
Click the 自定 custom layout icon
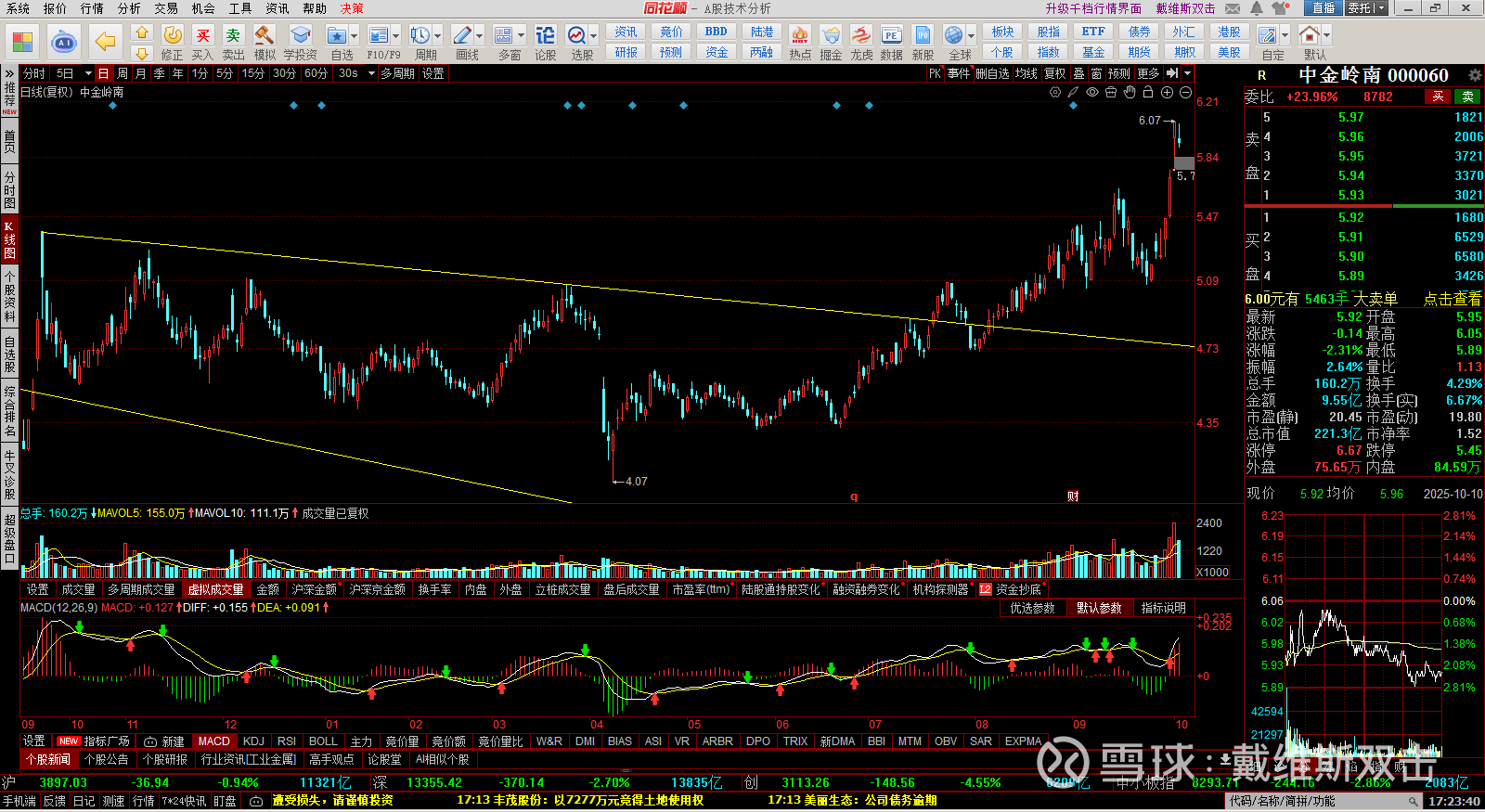(x=1268, y=35)
